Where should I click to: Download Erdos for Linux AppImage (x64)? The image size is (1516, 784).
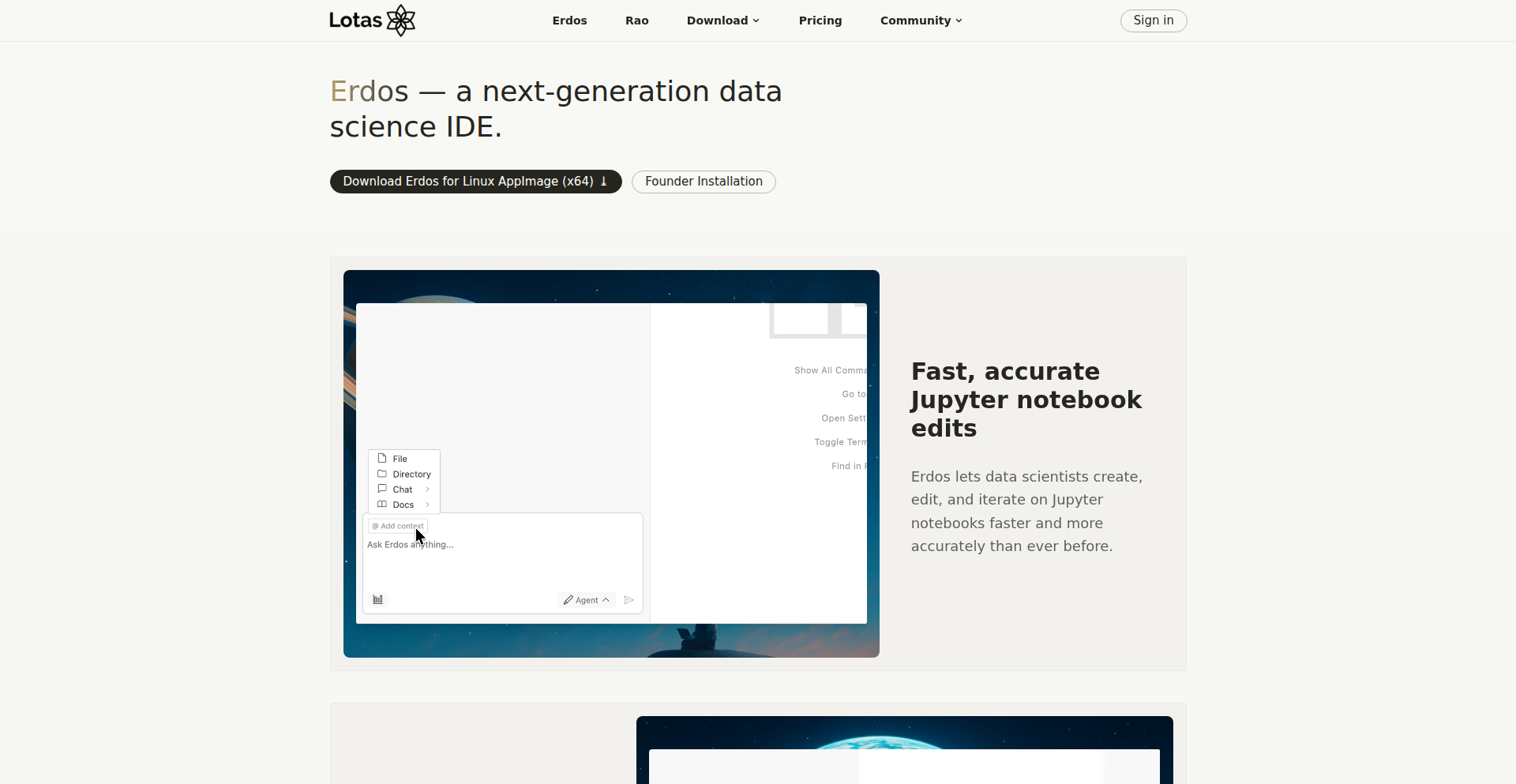[476, 182]
